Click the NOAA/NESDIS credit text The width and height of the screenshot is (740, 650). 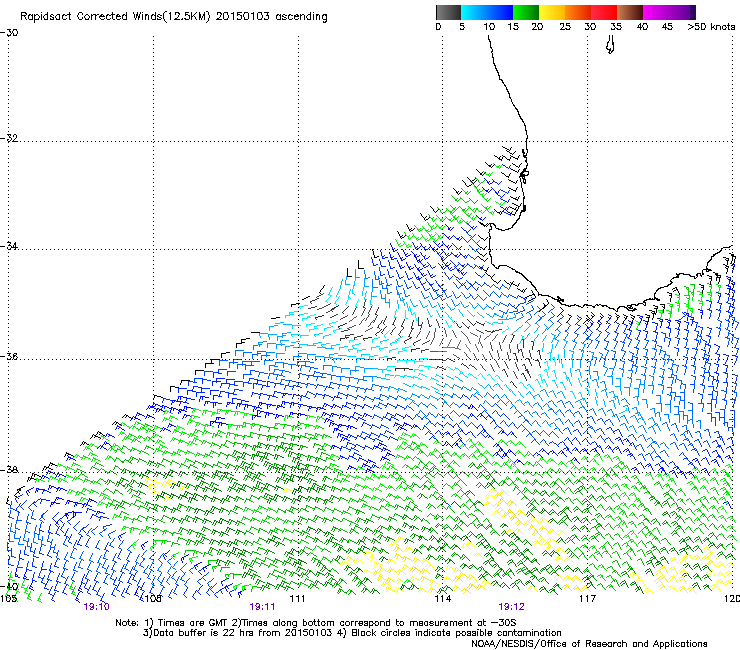click(x=589, y=644)
